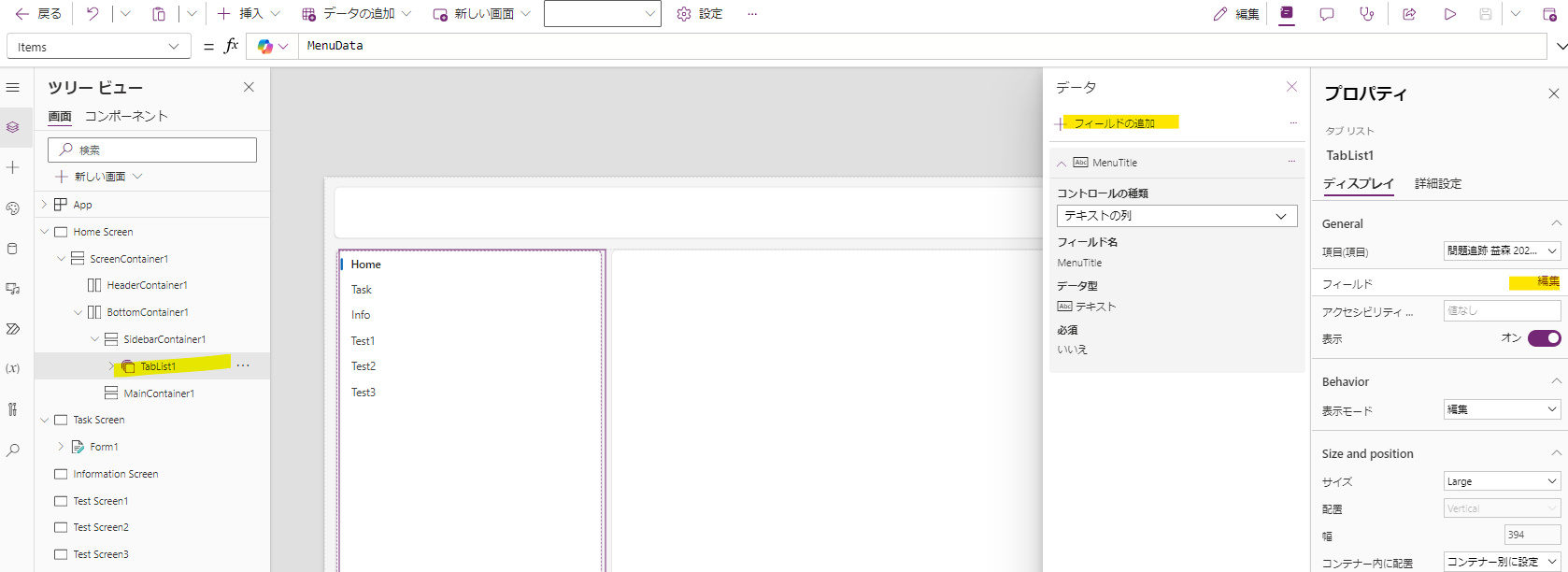Image resolution: width=1568 pixels, height=572 pixels.
Task: Preview the app with play icon
Action: 1450,14
